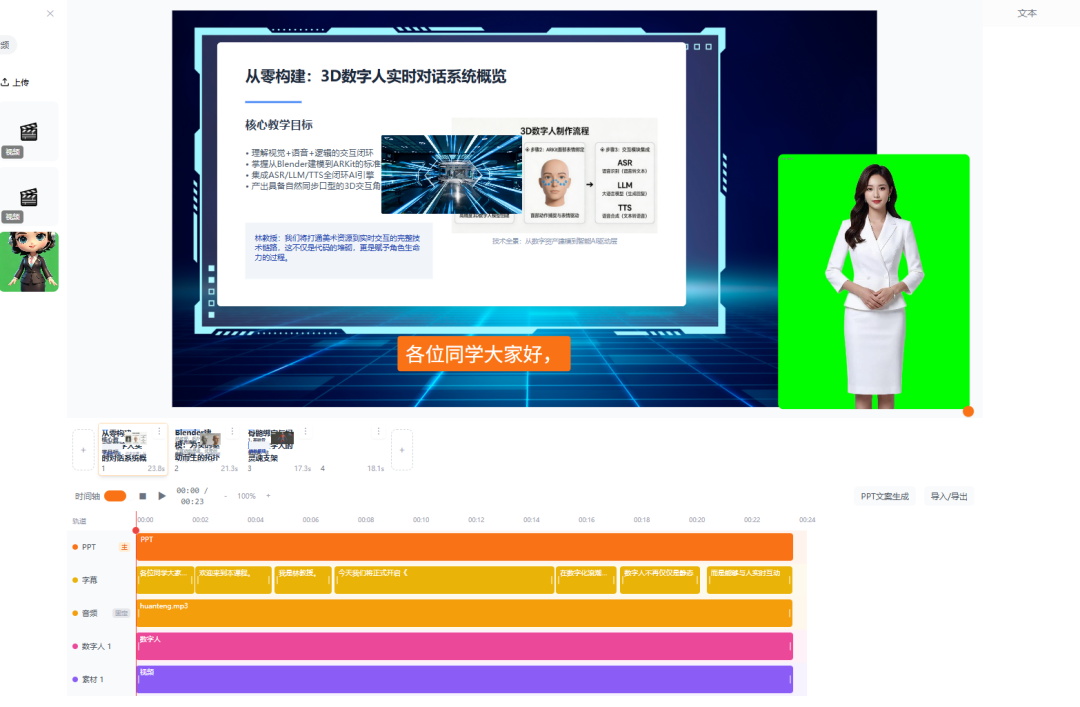This screenshot has width=1080, height=707.
Task: Select slide 3 thumbnail (17.3s)
Action: (278, 449)
